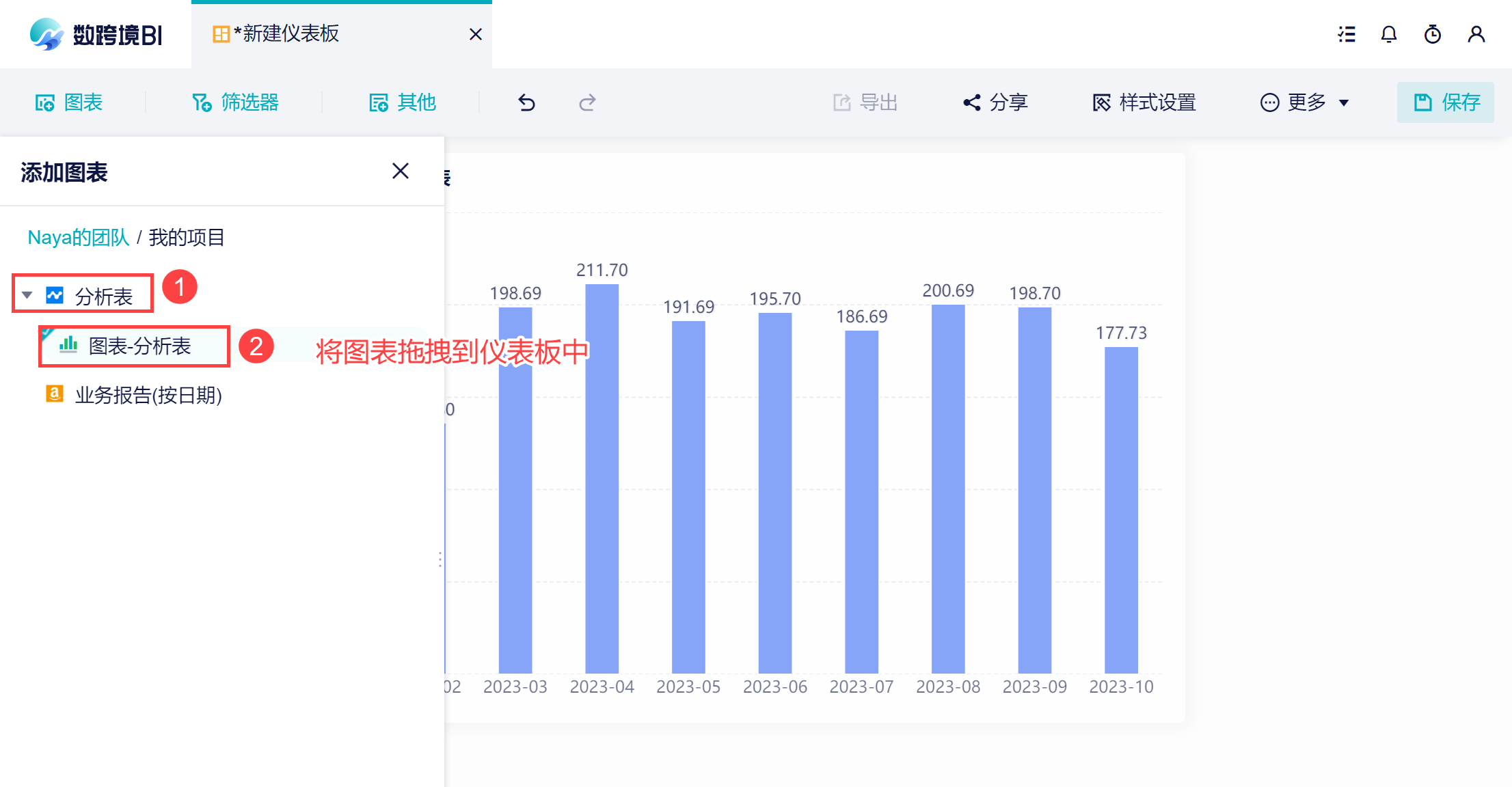Screen dimensions: 1512x787
Task: Open the task list icon in header
Action: [x=1347, y=34]
